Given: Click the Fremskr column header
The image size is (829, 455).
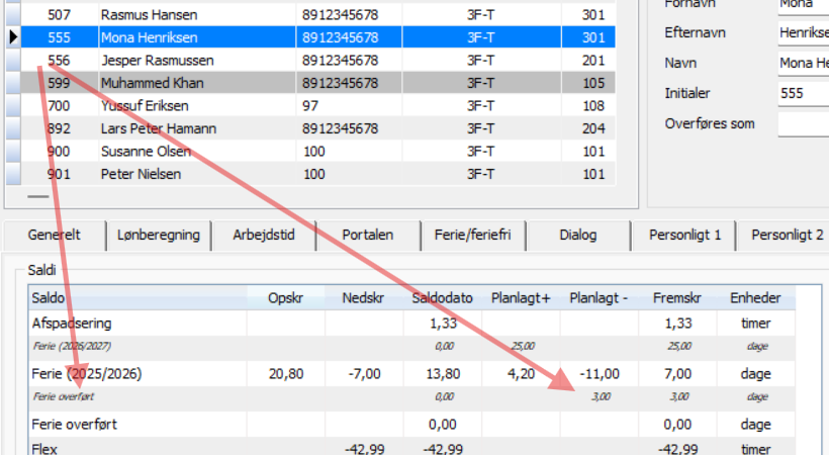Looking at the screenshot, I should pyautogui.click(x=677, y=298).
